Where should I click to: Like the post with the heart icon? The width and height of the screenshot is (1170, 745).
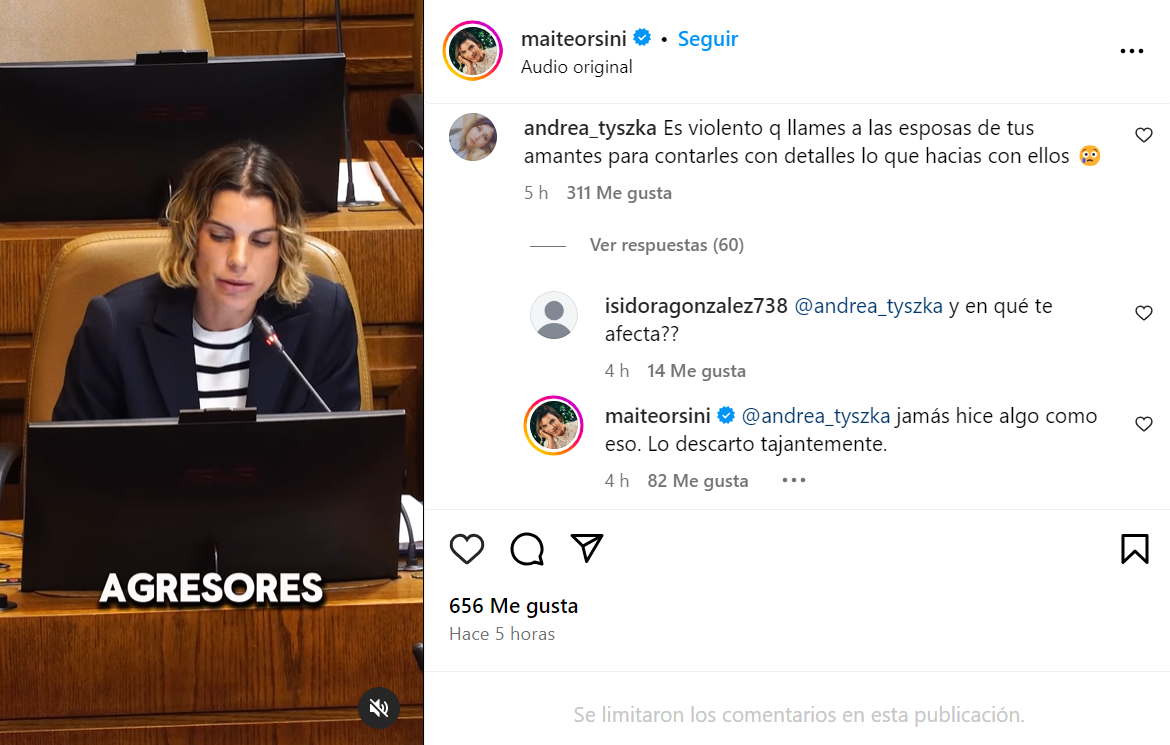467,549
